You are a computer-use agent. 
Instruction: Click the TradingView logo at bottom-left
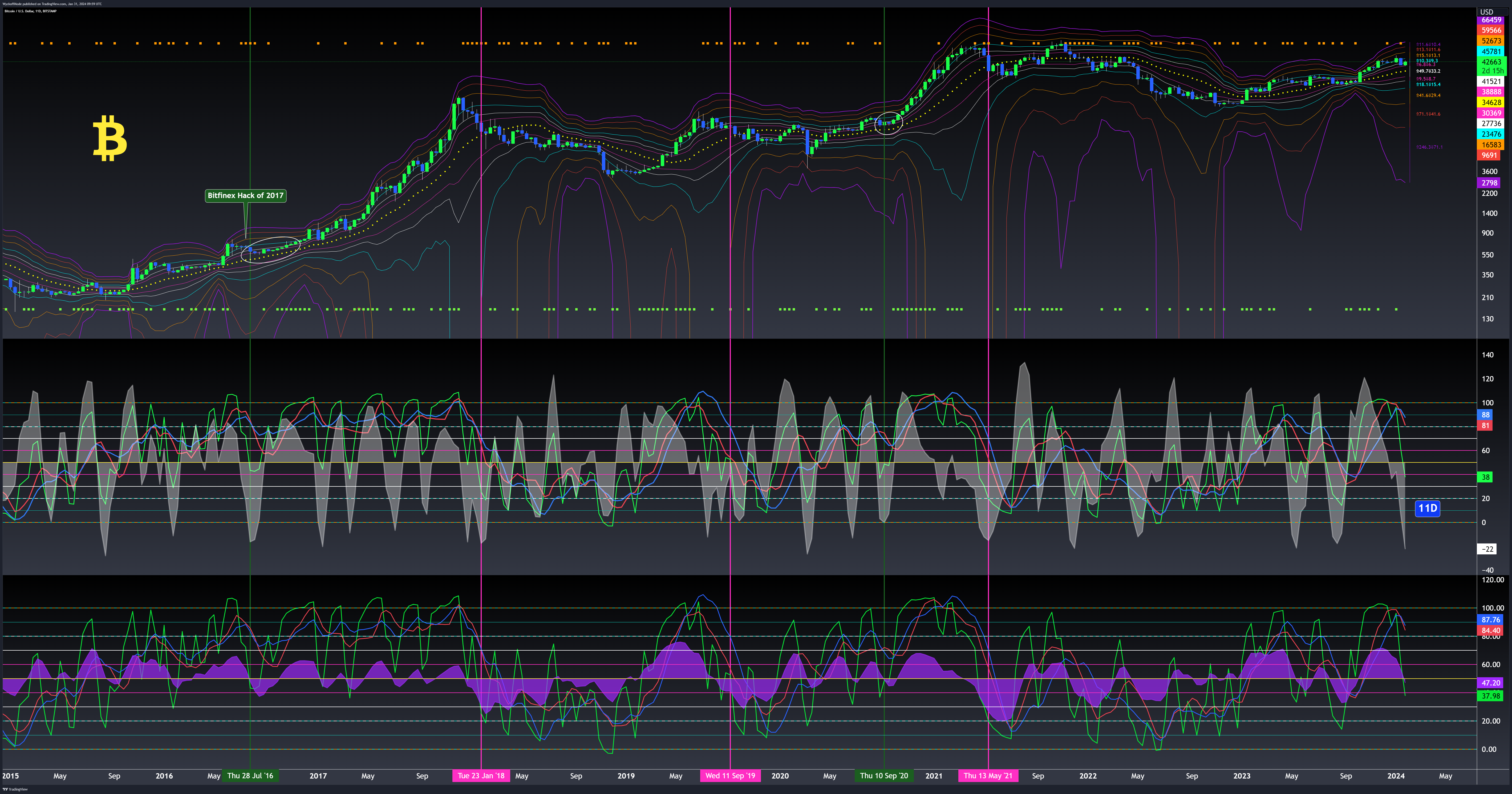coord(15,789)
